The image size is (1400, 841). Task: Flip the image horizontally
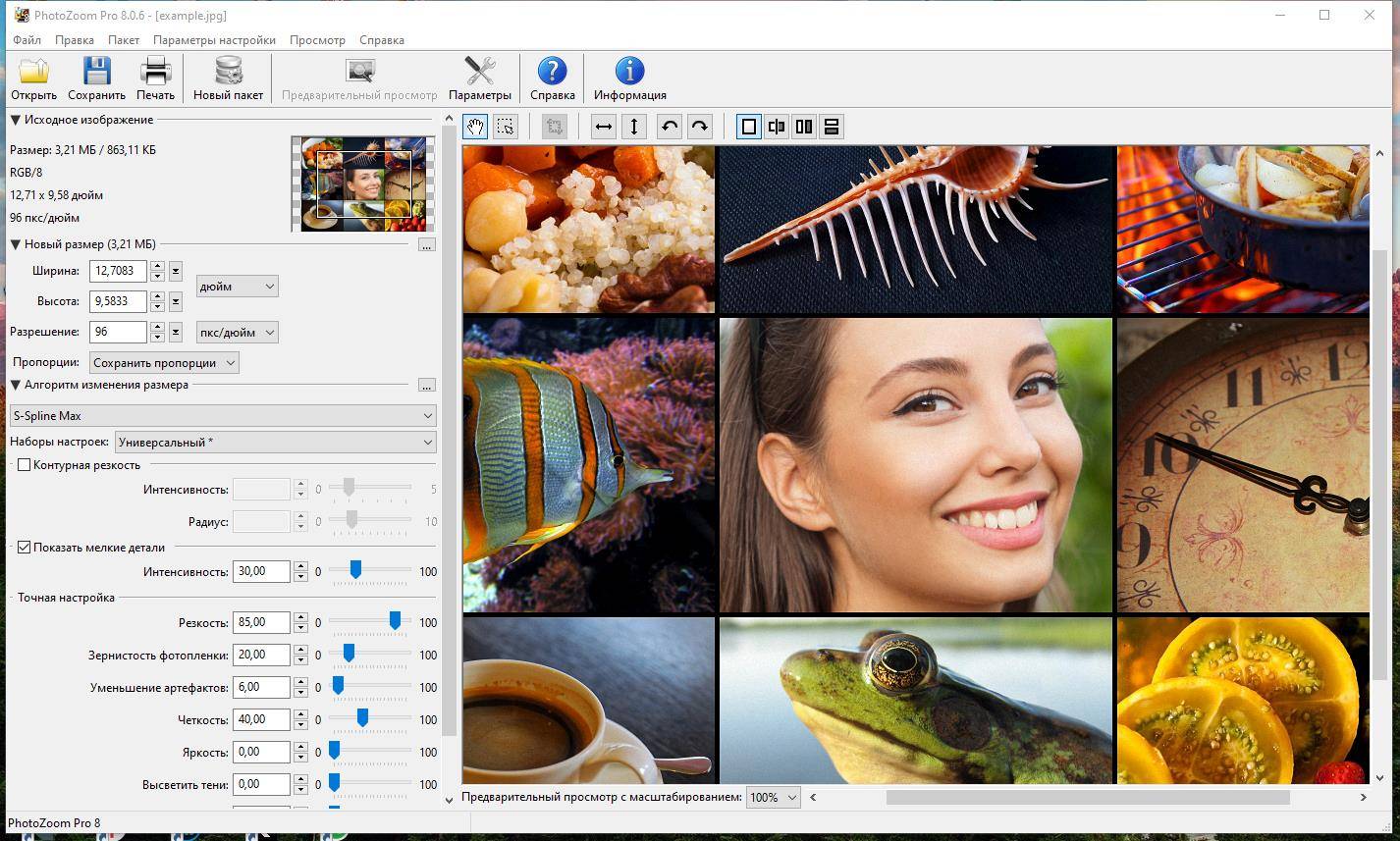(604, 127)
